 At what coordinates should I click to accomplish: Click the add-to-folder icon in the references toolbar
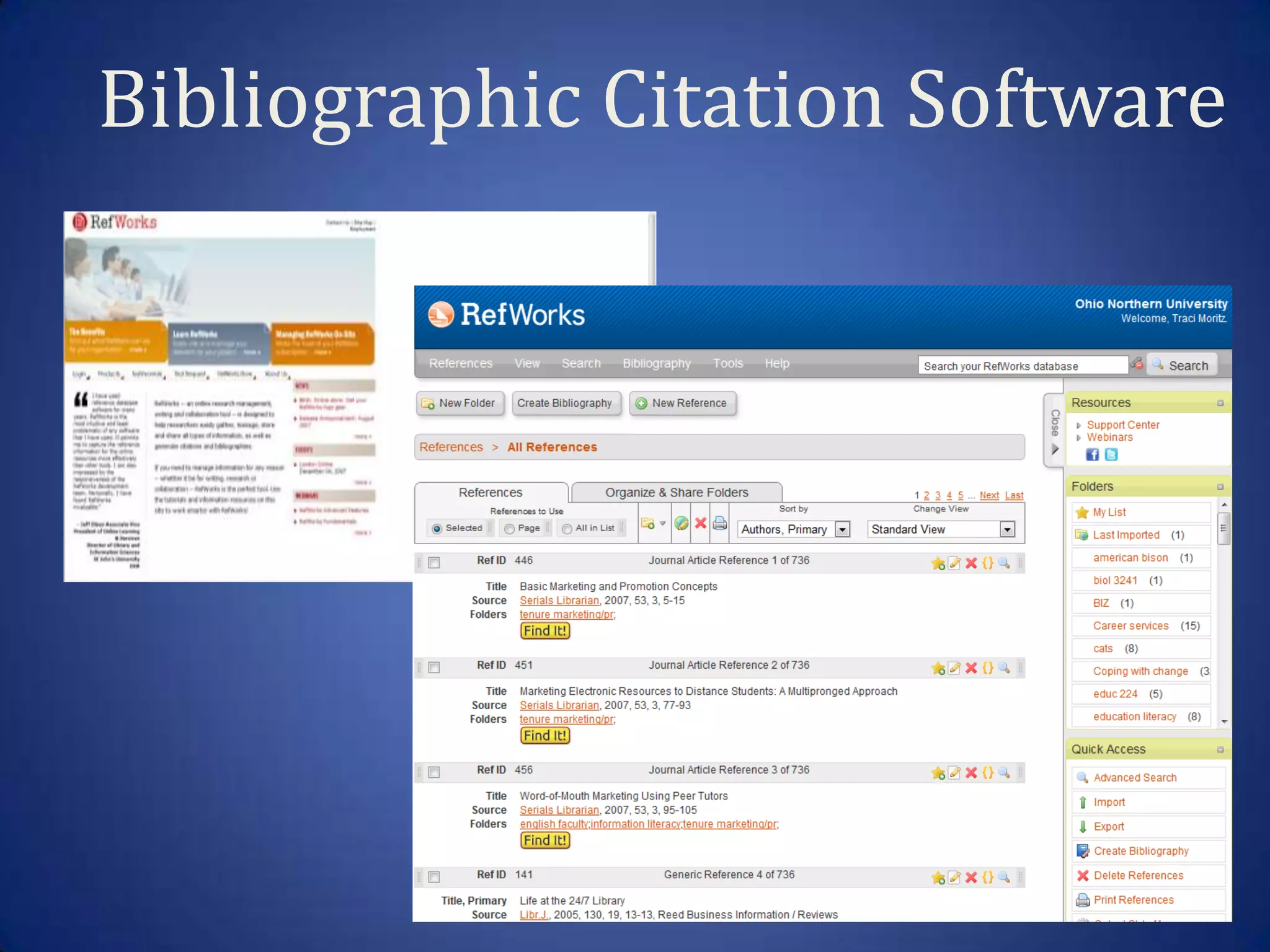pos(648,524)
